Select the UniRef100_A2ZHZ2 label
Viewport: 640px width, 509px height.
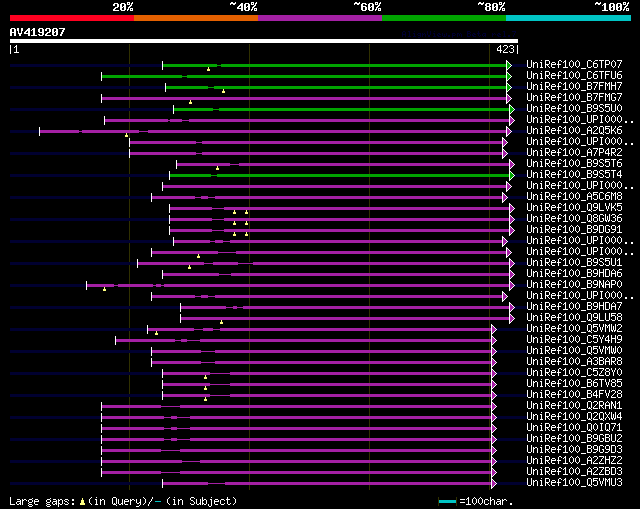(x=574, y=461)
